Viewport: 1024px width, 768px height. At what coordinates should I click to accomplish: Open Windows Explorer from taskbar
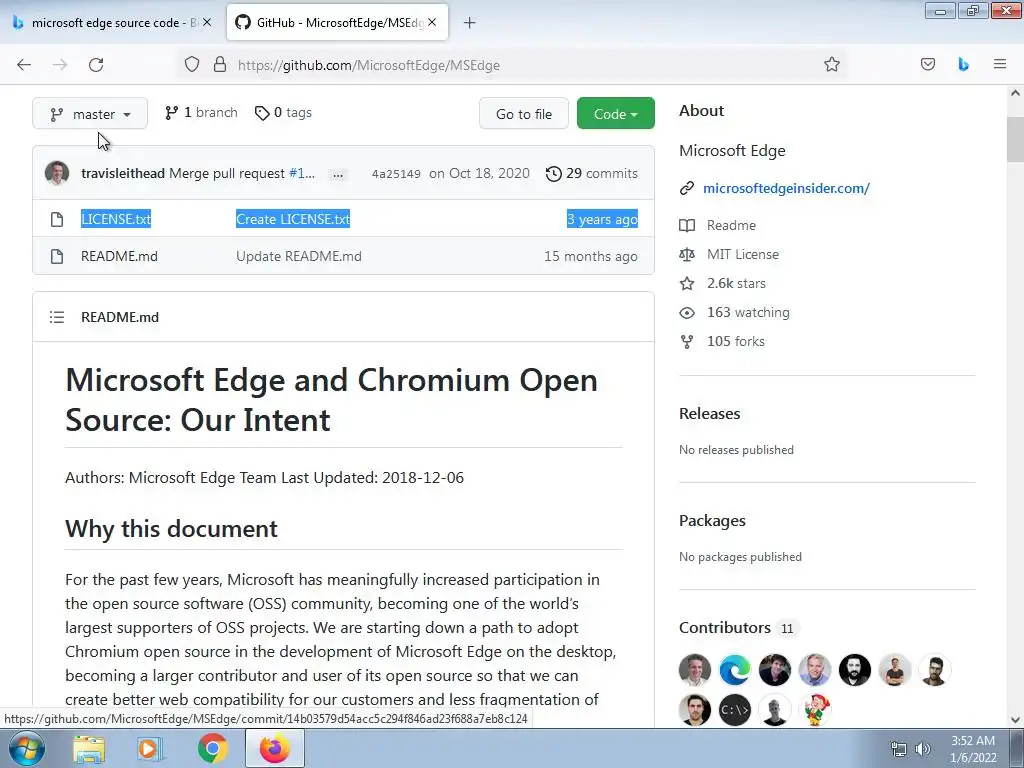click(x=89, y=748)
